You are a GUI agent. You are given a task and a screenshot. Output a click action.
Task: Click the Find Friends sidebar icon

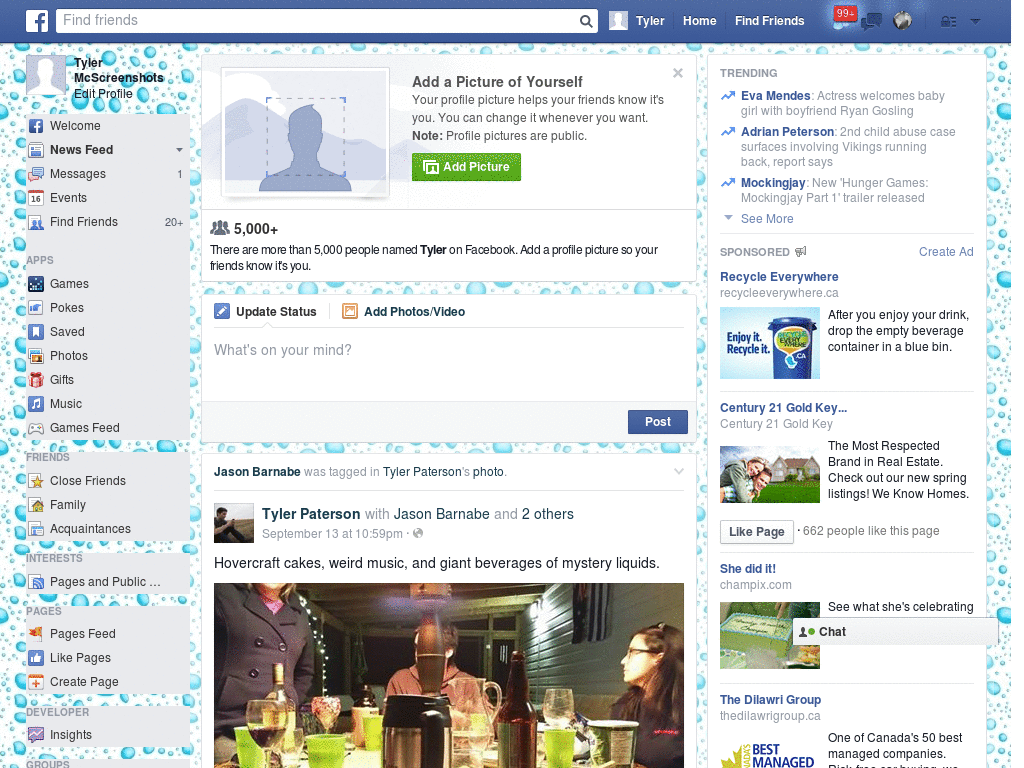pyautogui.click(x=36, y=222)
